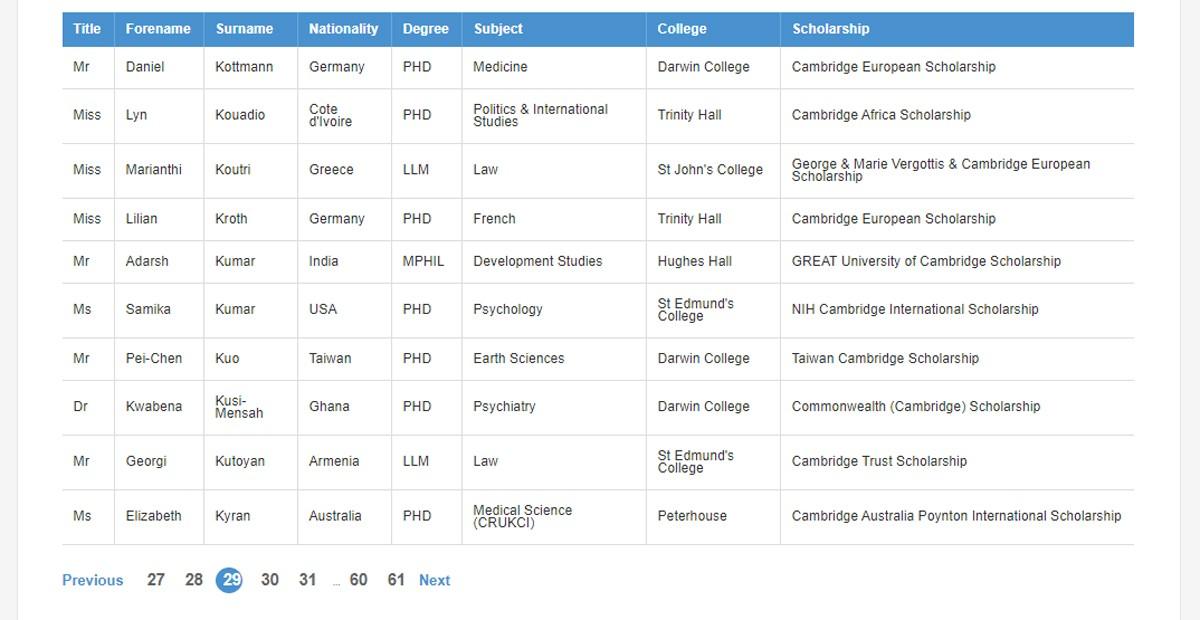Select the Degree column header
The width and height of the screenshot is (1200, 620).
(x=426, y=29)
